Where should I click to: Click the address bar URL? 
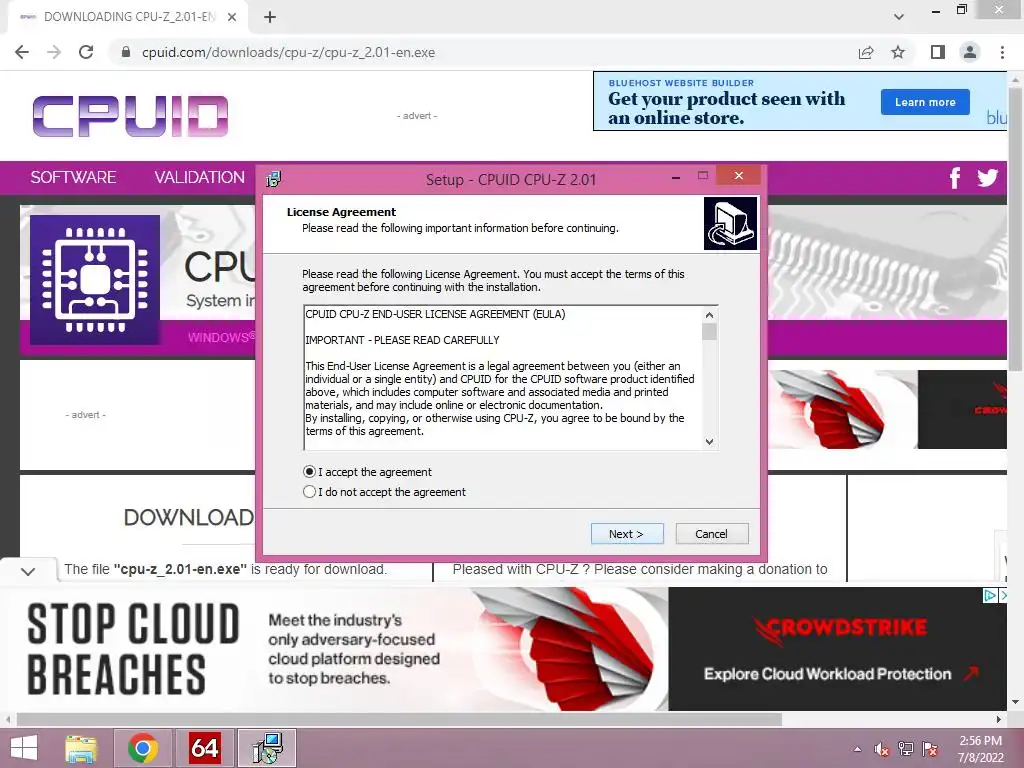click(x=288, y=52)
